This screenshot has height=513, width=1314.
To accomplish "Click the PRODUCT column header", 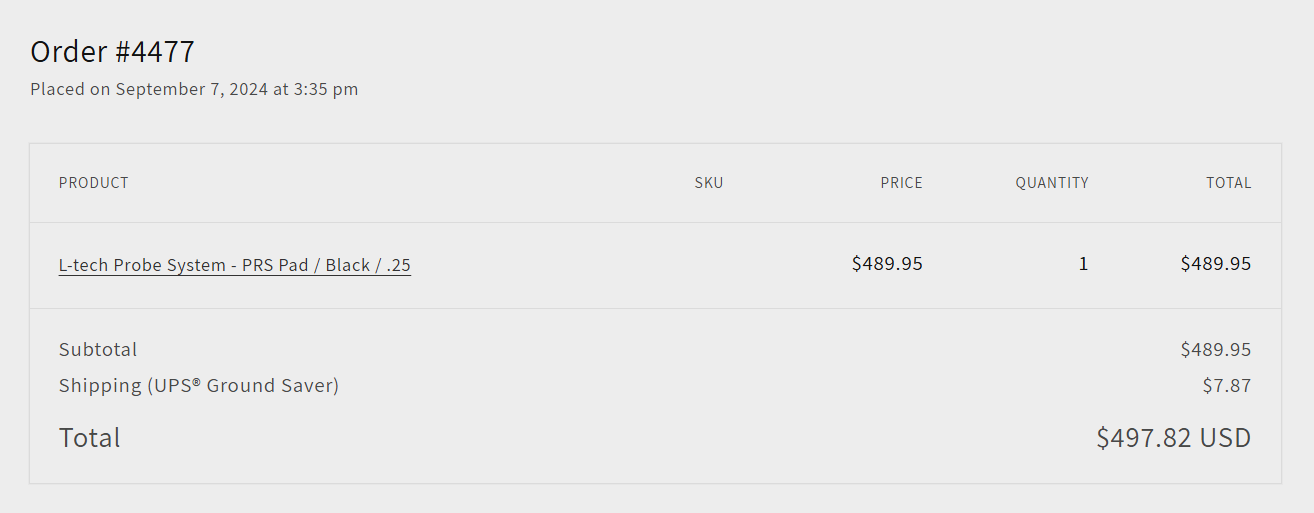I will [x=94, y=183].
